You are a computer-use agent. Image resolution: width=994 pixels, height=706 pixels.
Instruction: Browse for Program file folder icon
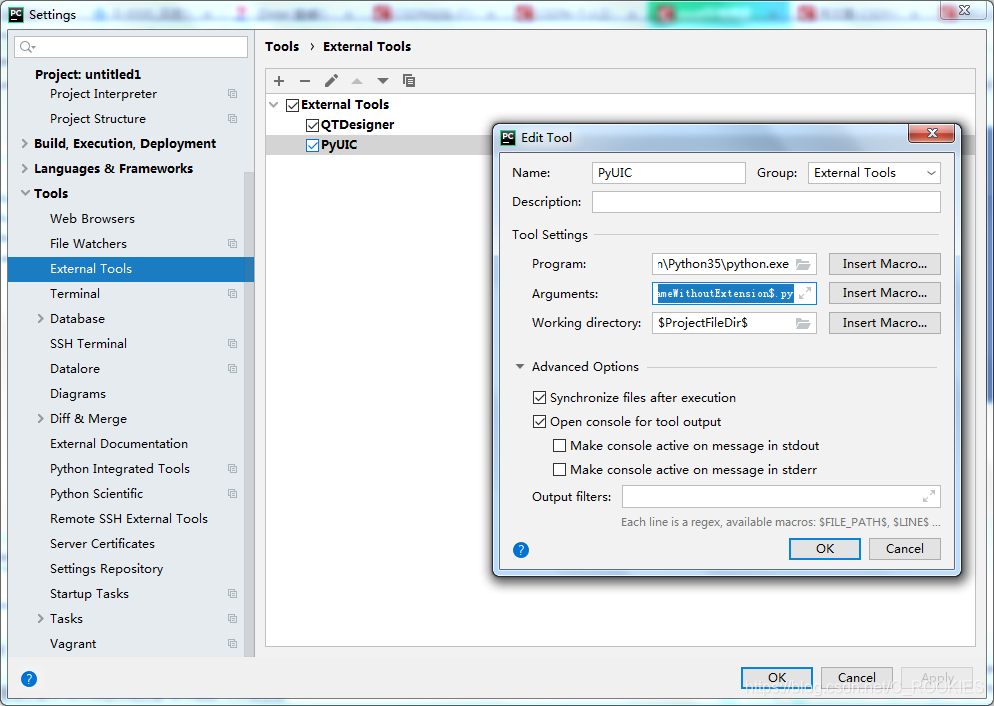[x=803, y=264]
